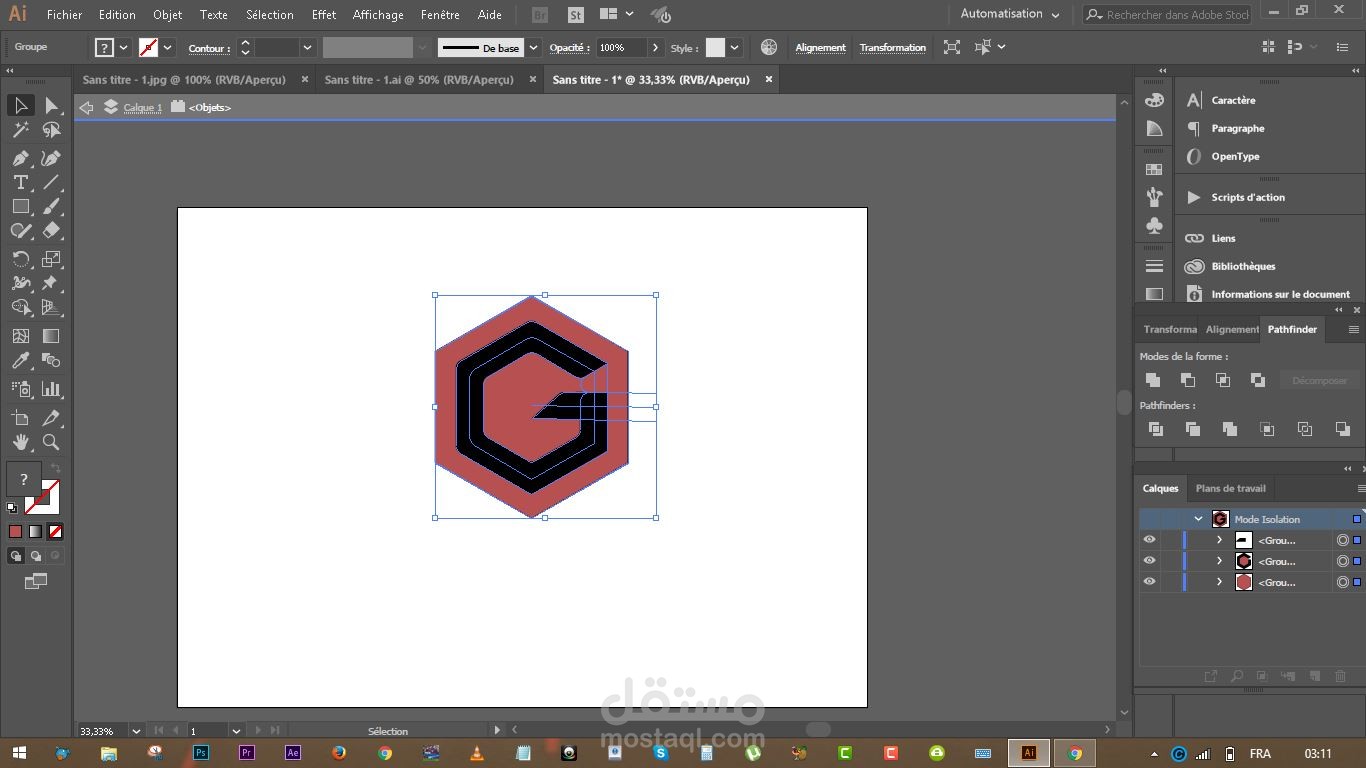Switch to Sans titre - 1.jpg document tab
This screenshot has height=768, width=1366.
[184, 80]
